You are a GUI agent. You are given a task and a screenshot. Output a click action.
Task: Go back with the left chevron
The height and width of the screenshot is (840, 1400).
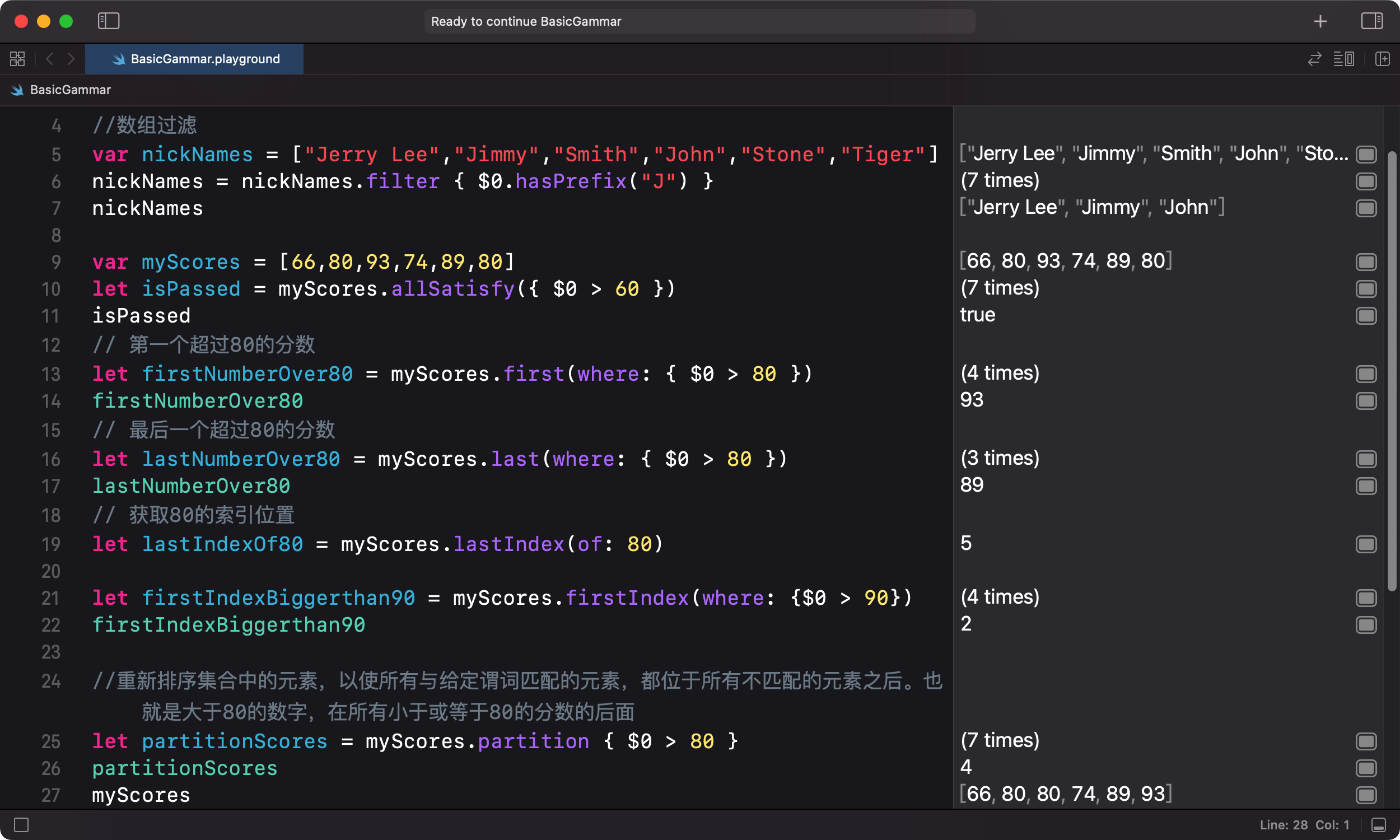click(50, 59)
